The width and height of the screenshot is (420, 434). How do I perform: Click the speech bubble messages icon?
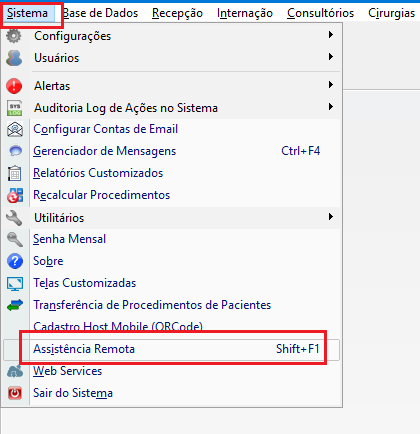(x=15, y=151)
